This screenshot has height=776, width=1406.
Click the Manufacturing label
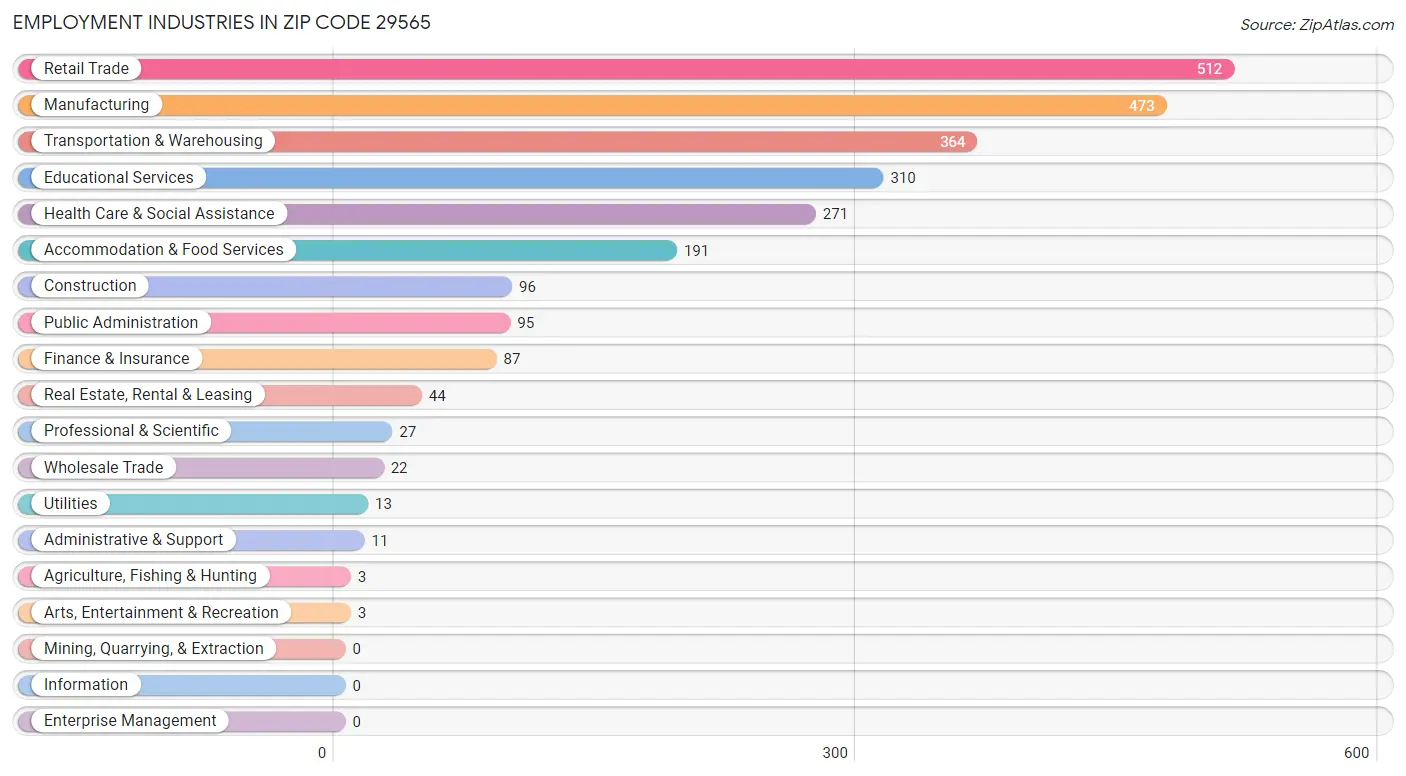96,105
